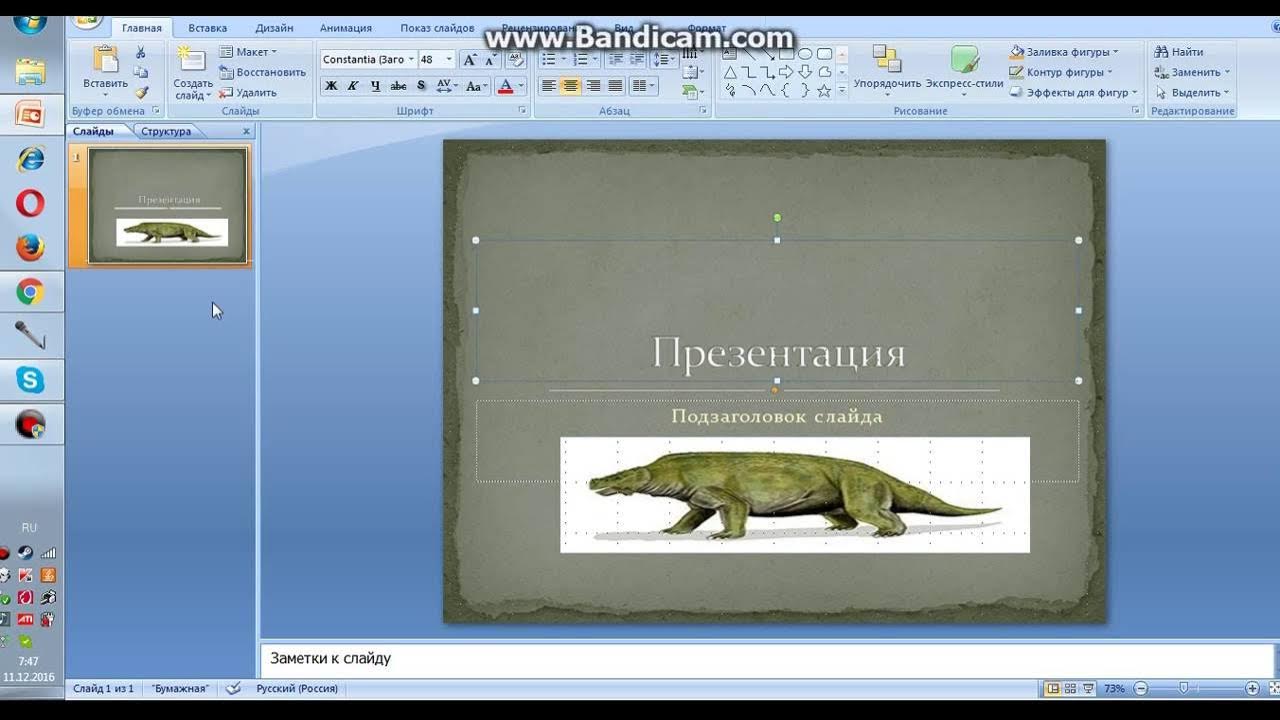1280x720 pixels.
Task: Open the Дизайн ribbon tab
Action: (274, 28)
